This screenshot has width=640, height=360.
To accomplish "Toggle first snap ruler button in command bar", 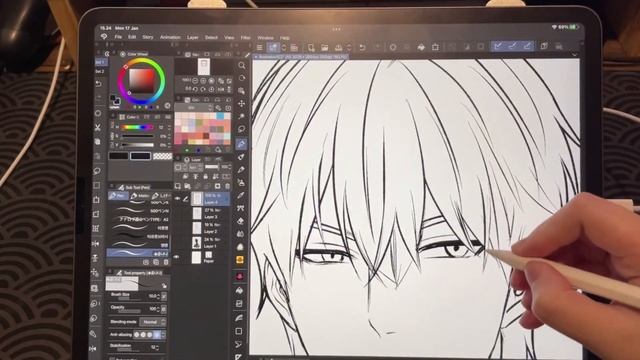I will pos(498,46).
